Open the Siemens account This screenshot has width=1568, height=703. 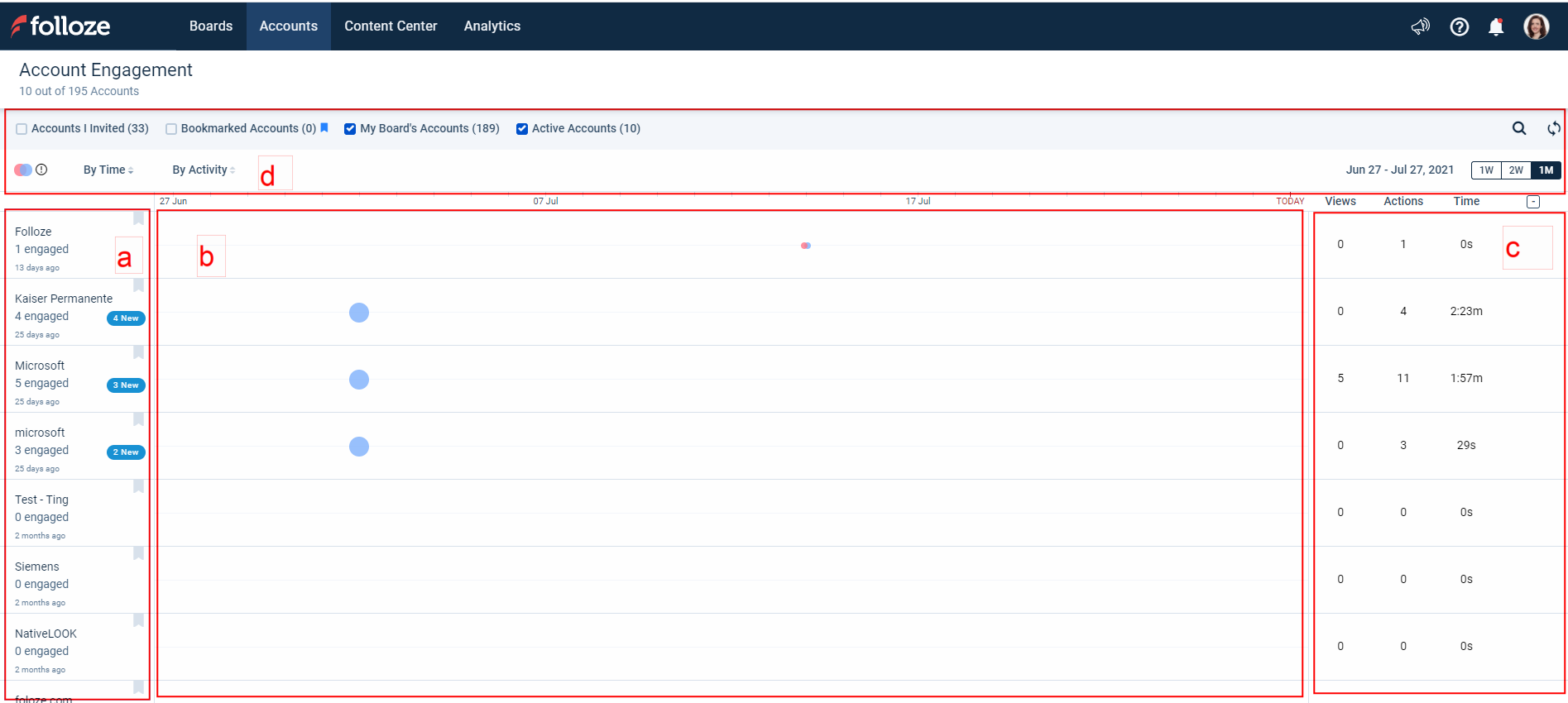point(37,567)
